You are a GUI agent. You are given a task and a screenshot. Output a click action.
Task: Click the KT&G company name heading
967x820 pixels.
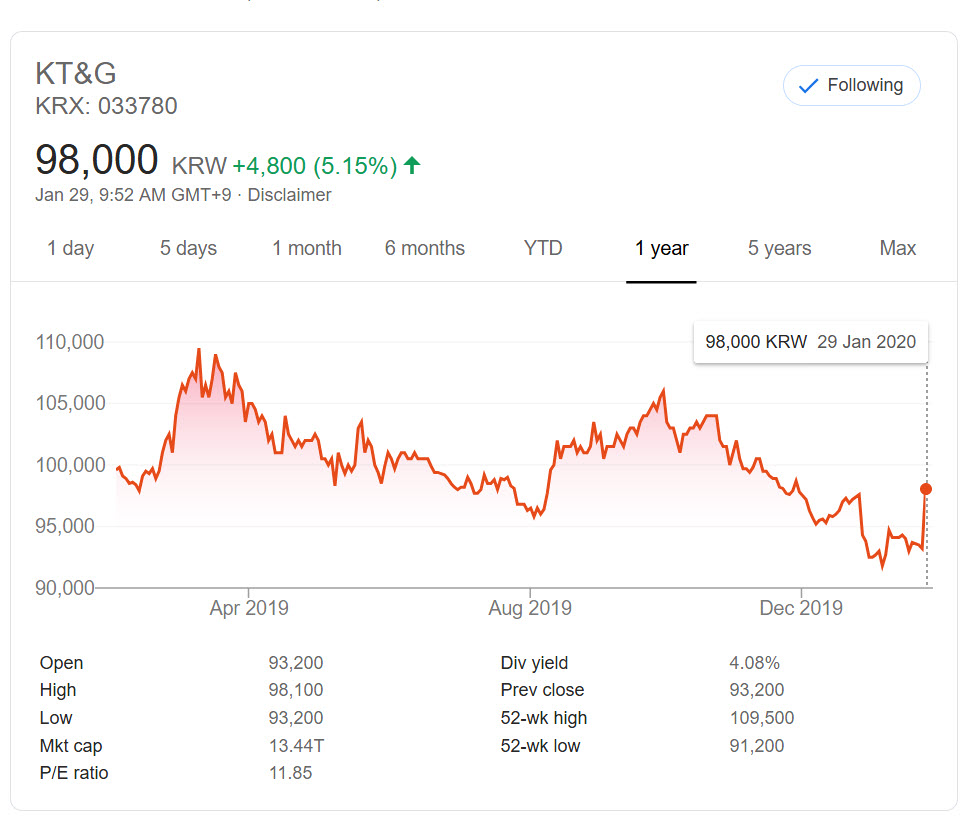pyautogui.click(x=76, y=74)
